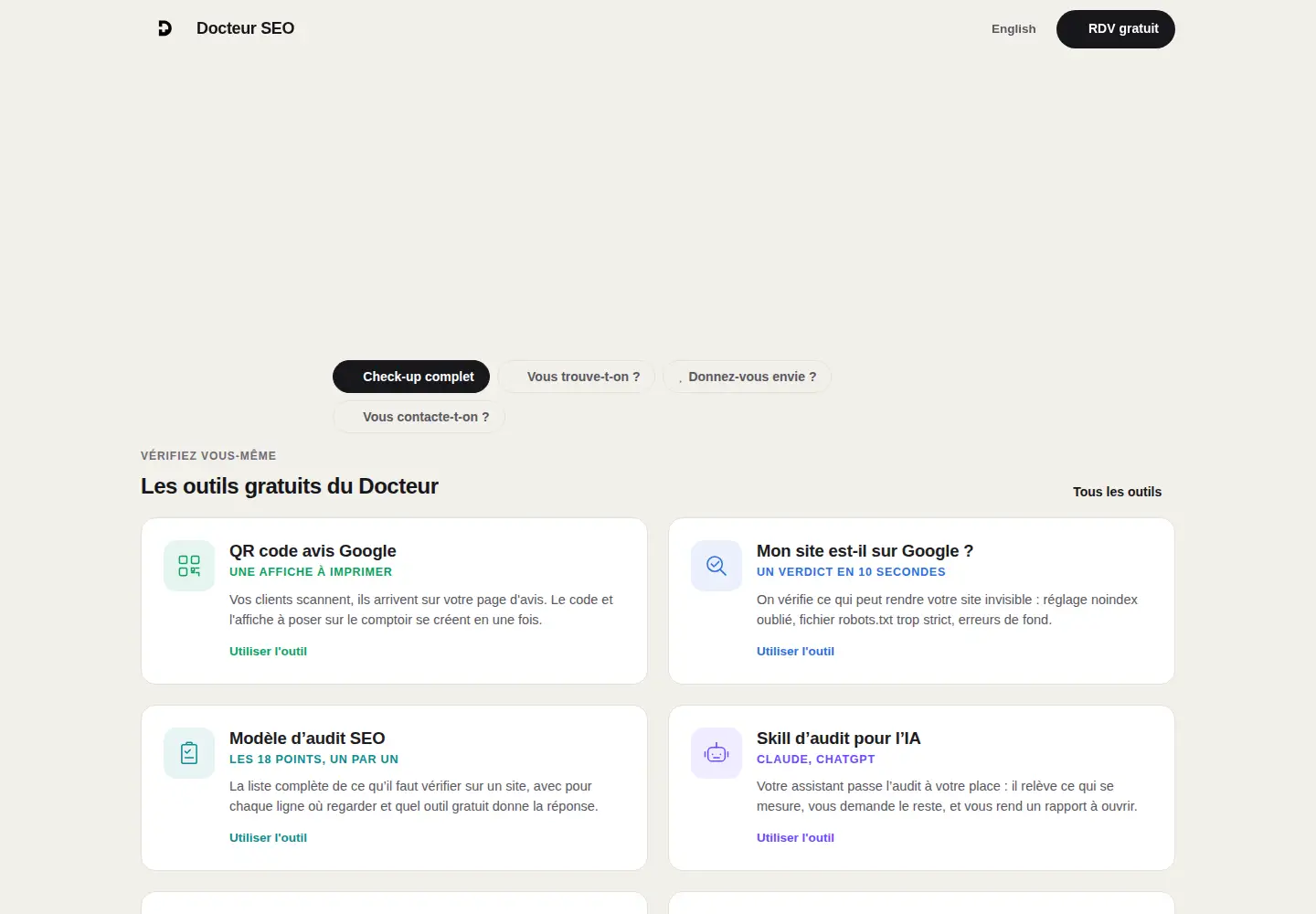This screenshot has width=1316, height=914.
Task: Open the Mon site est-il sur Google ? title
Action: click(x=865, y=551)
